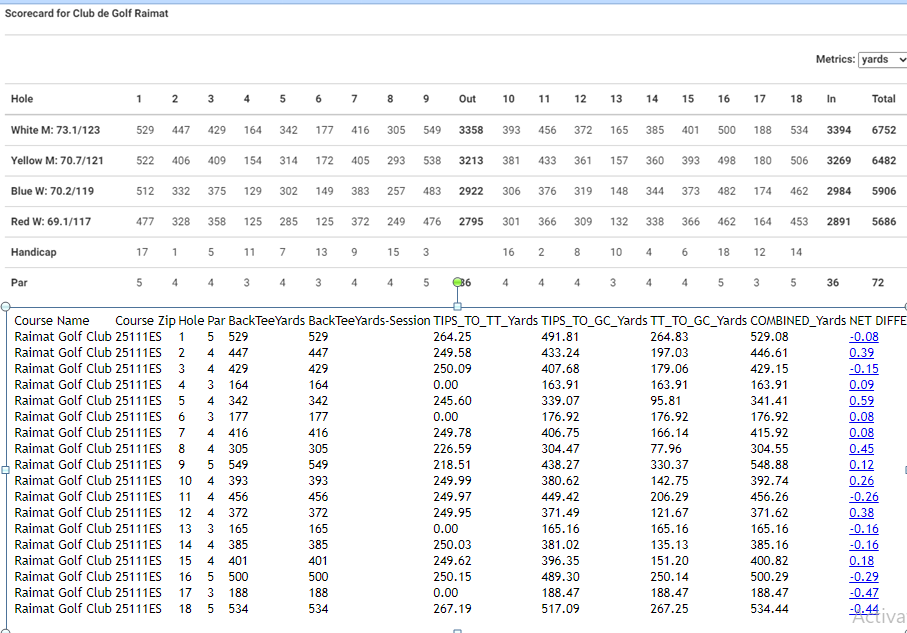
Task: Open the Metrics yards dropdown
Action: coord(883,59)
